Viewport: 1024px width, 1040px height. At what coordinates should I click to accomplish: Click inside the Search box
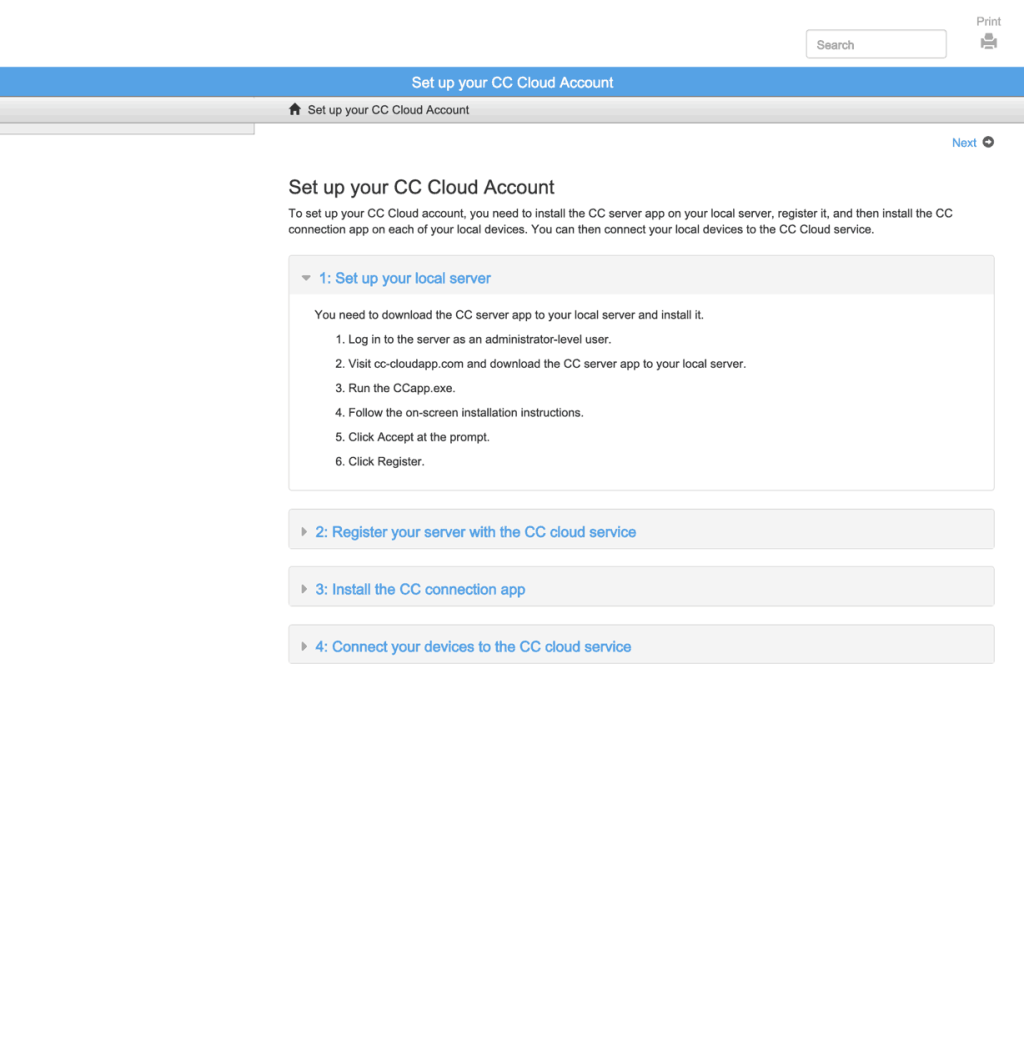[875, 44]
